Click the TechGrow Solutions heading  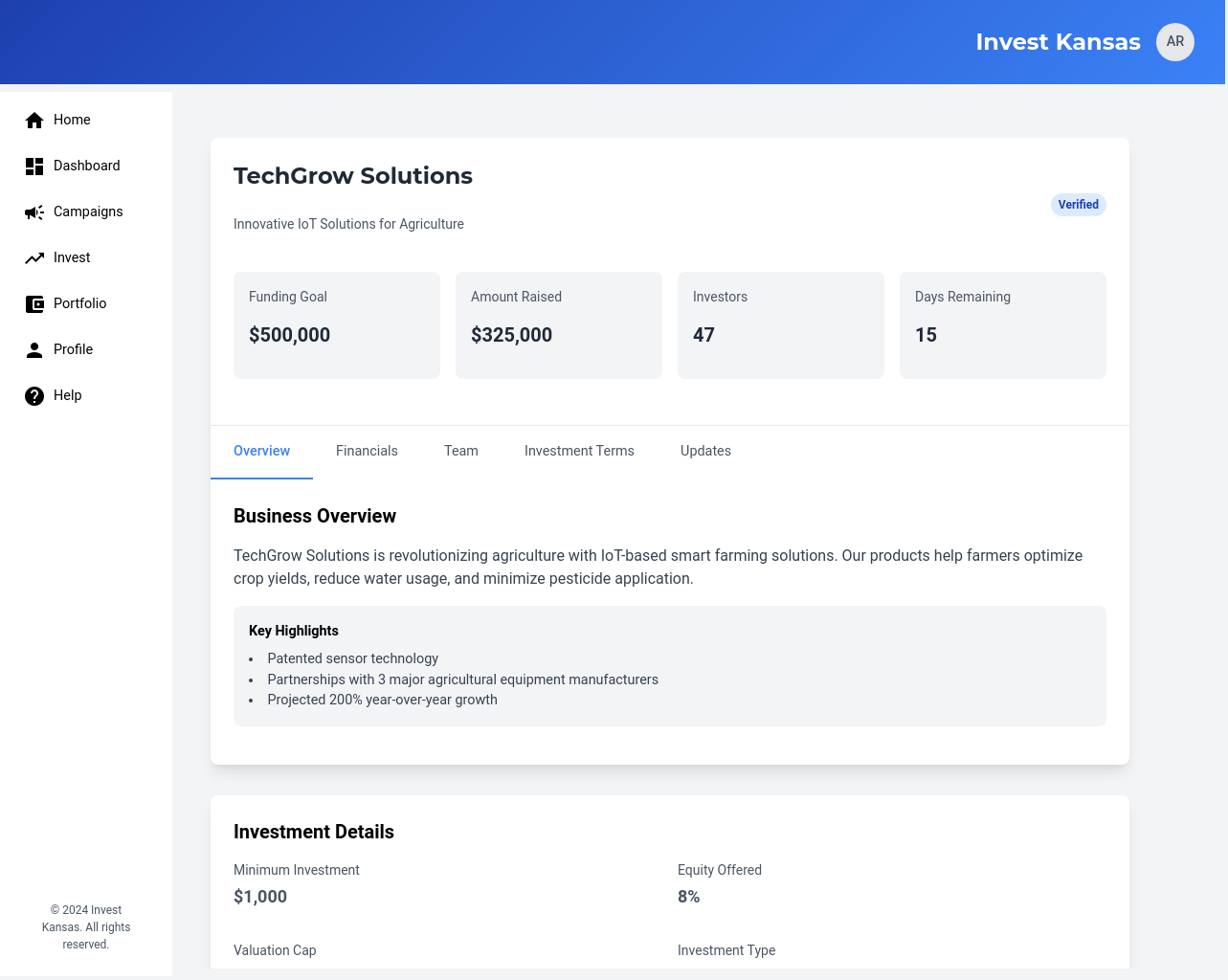pyautogui.click(x=353, y=176)
